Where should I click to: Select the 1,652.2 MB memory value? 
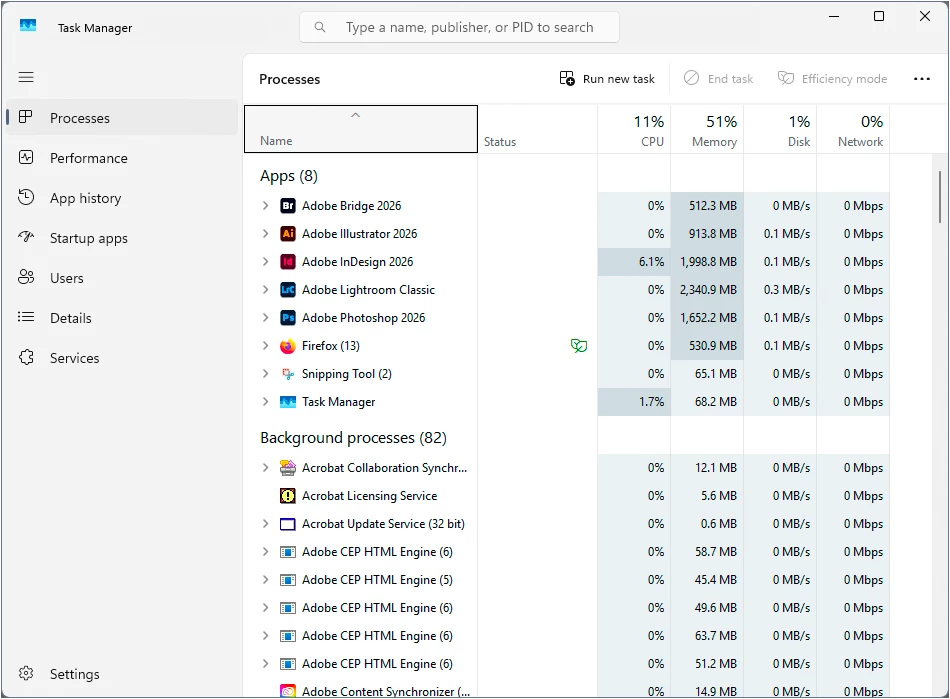pos(707,318)
